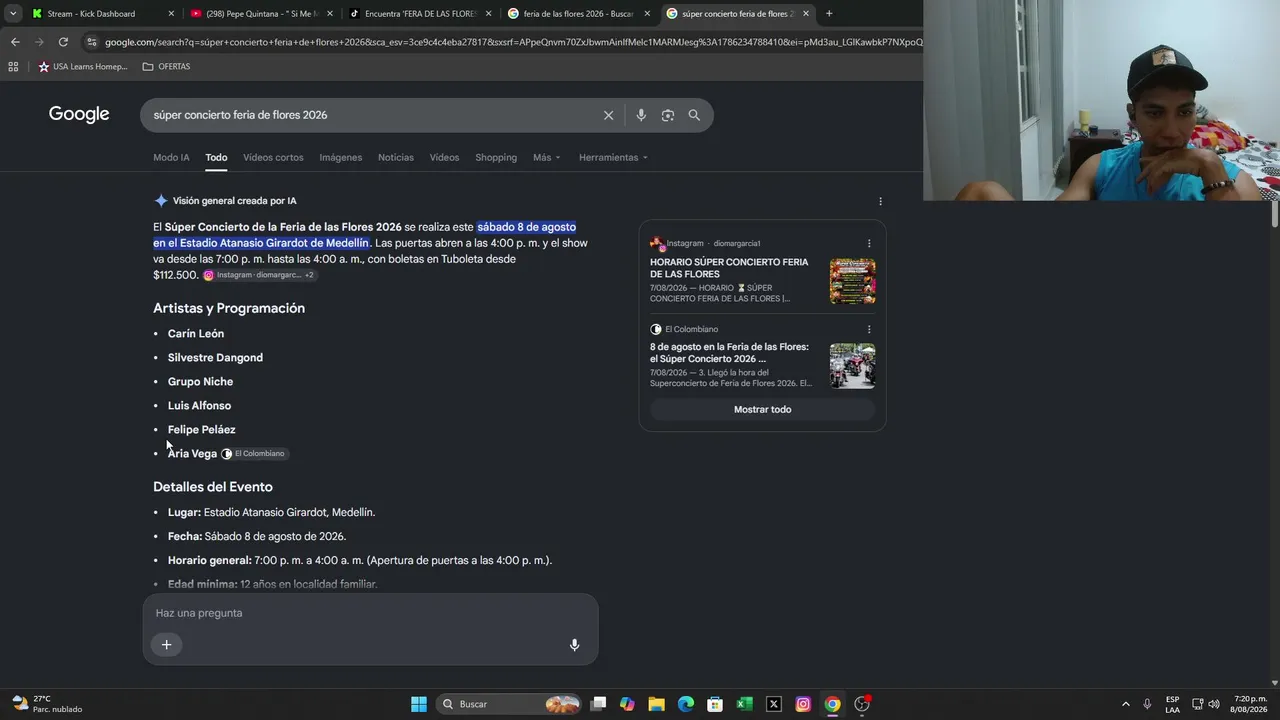This screenshot has height=720, width=1280.
Task: Open the Shopping results tab
Action: pyautogui.click(x=496, y=157)
